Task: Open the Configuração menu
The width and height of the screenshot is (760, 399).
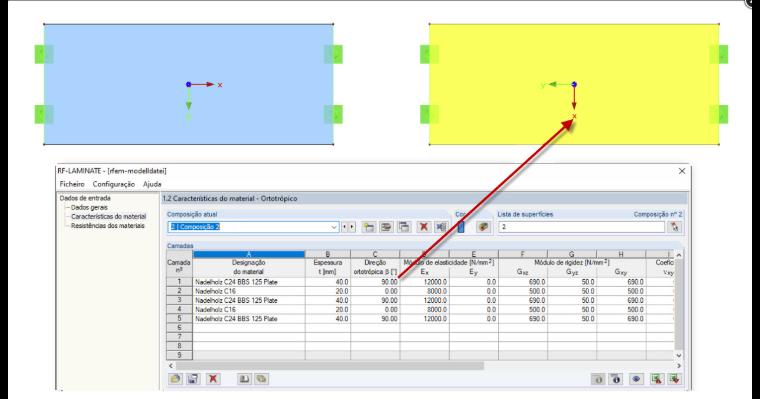Action: pyautogui.click(x=113, y=184)
